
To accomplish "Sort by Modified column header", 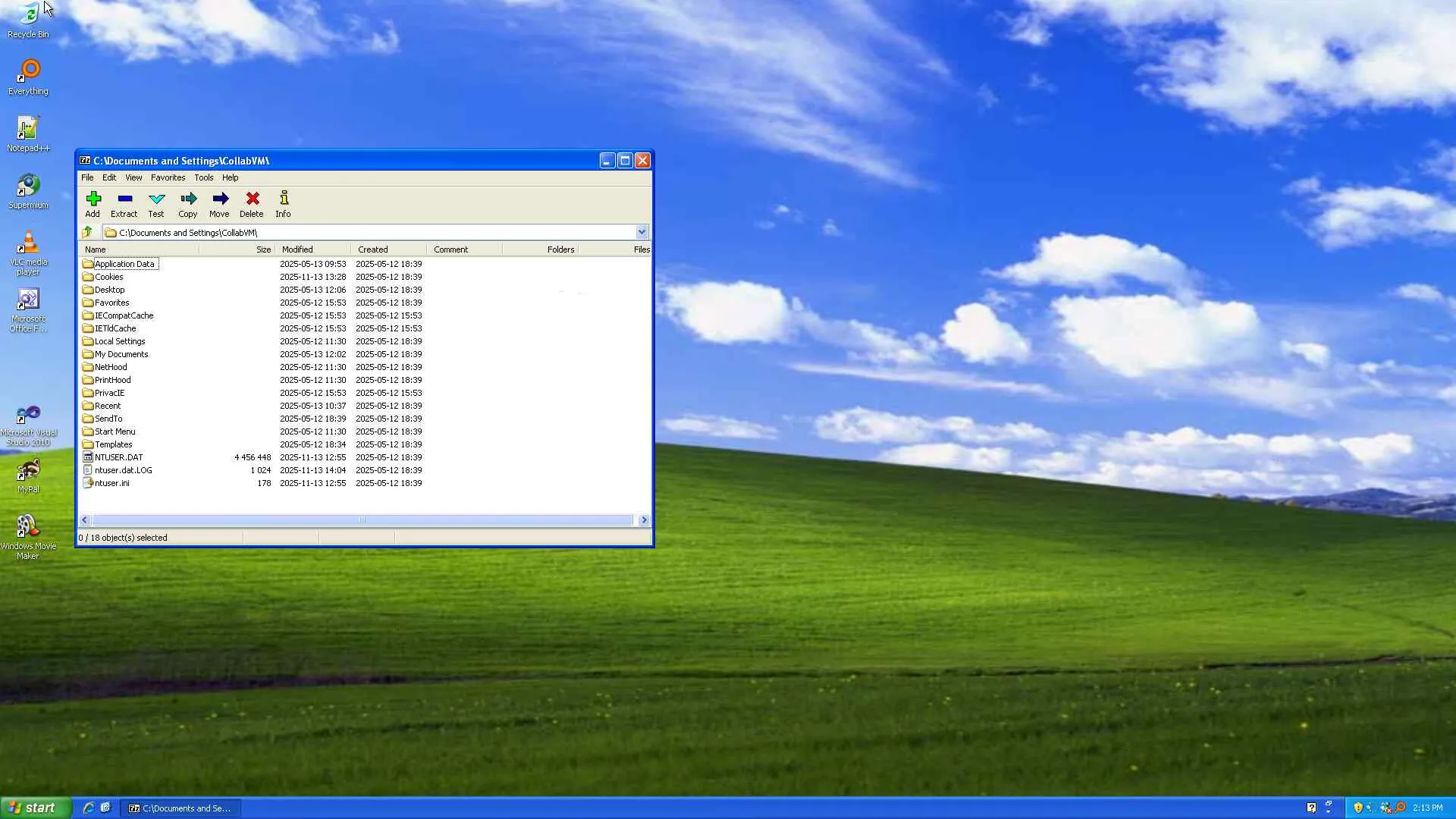I will (x=311, y=249).
